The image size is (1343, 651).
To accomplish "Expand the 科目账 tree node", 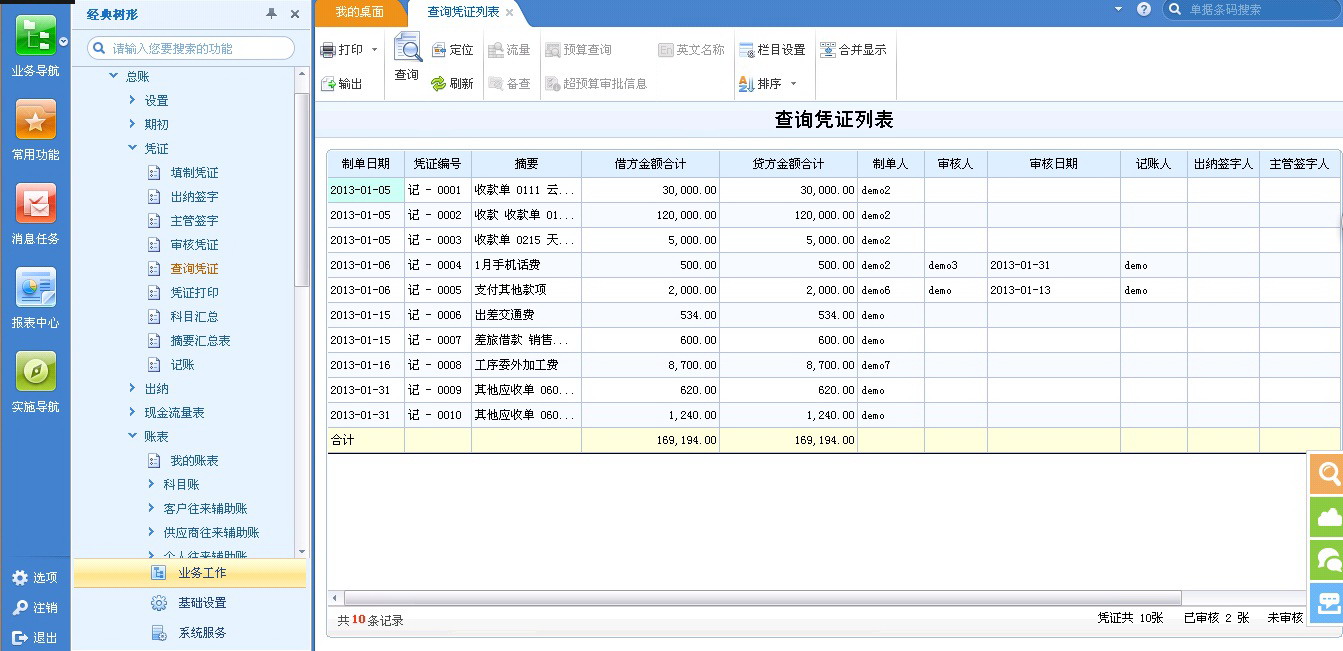I will pos(152,484).
